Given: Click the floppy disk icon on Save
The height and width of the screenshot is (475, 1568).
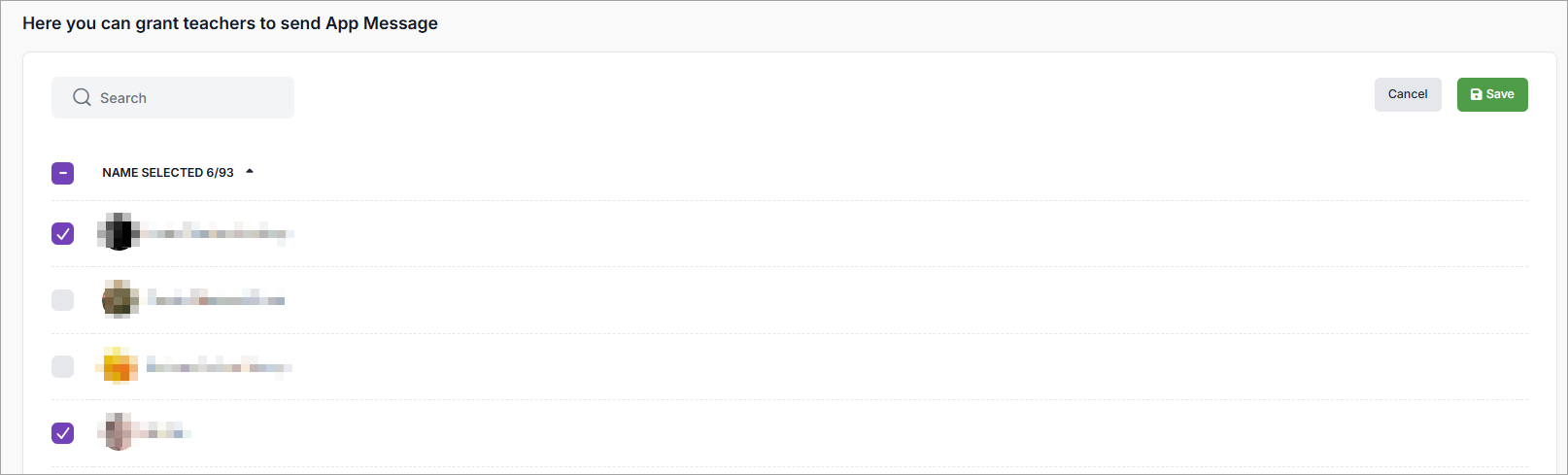Looking at the screenshot, I should 1476,94.
